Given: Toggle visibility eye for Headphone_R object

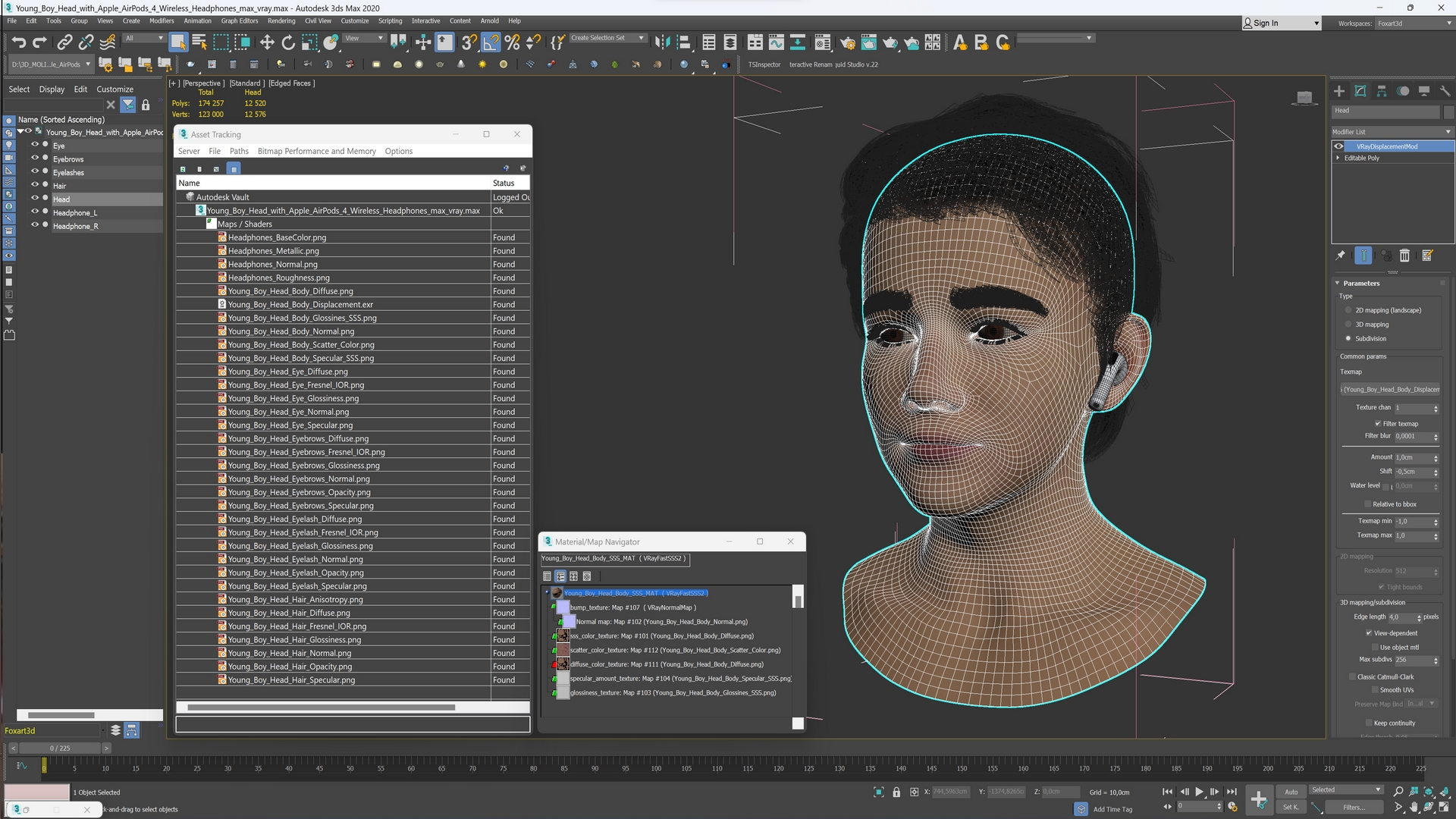Looking at the screenshot, I should pos(35,225).
